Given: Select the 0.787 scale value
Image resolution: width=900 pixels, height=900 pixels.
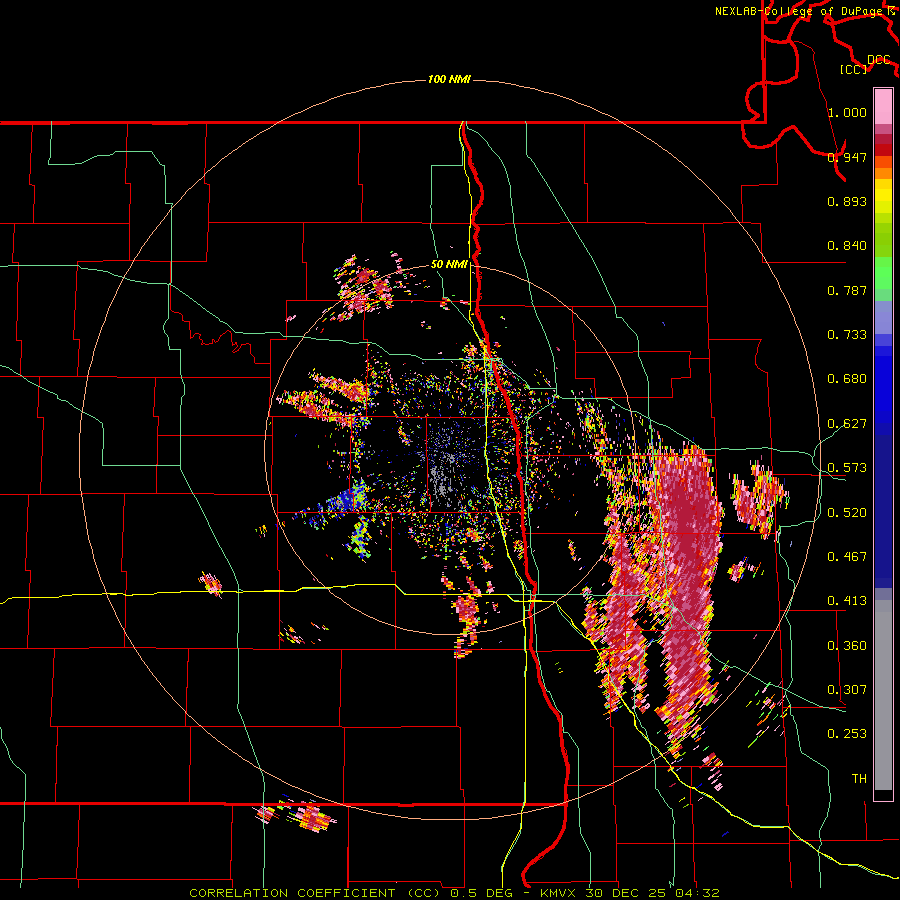Looking at the screenshot, I should 847,290.
